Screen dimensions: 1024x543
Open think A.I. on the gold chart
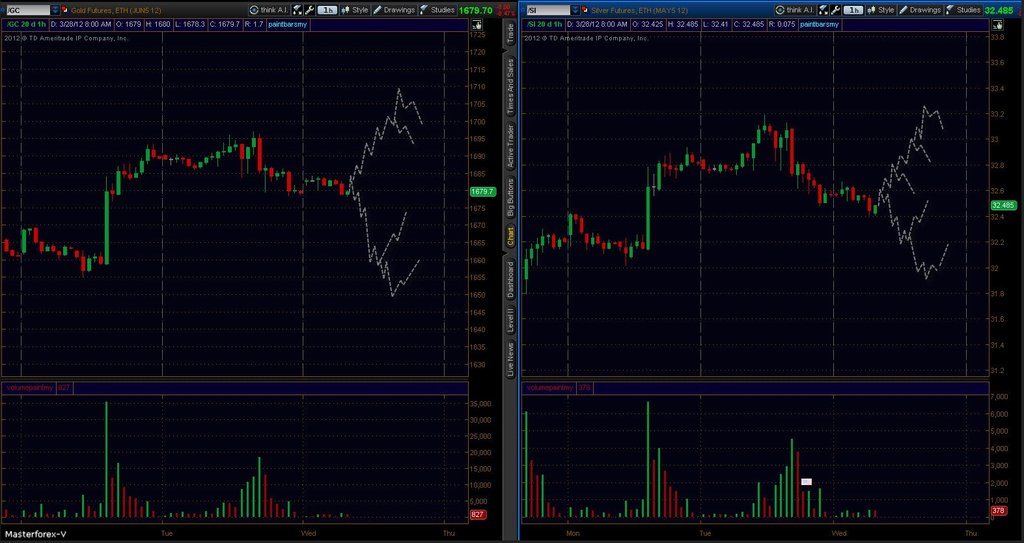coord(269,10)
